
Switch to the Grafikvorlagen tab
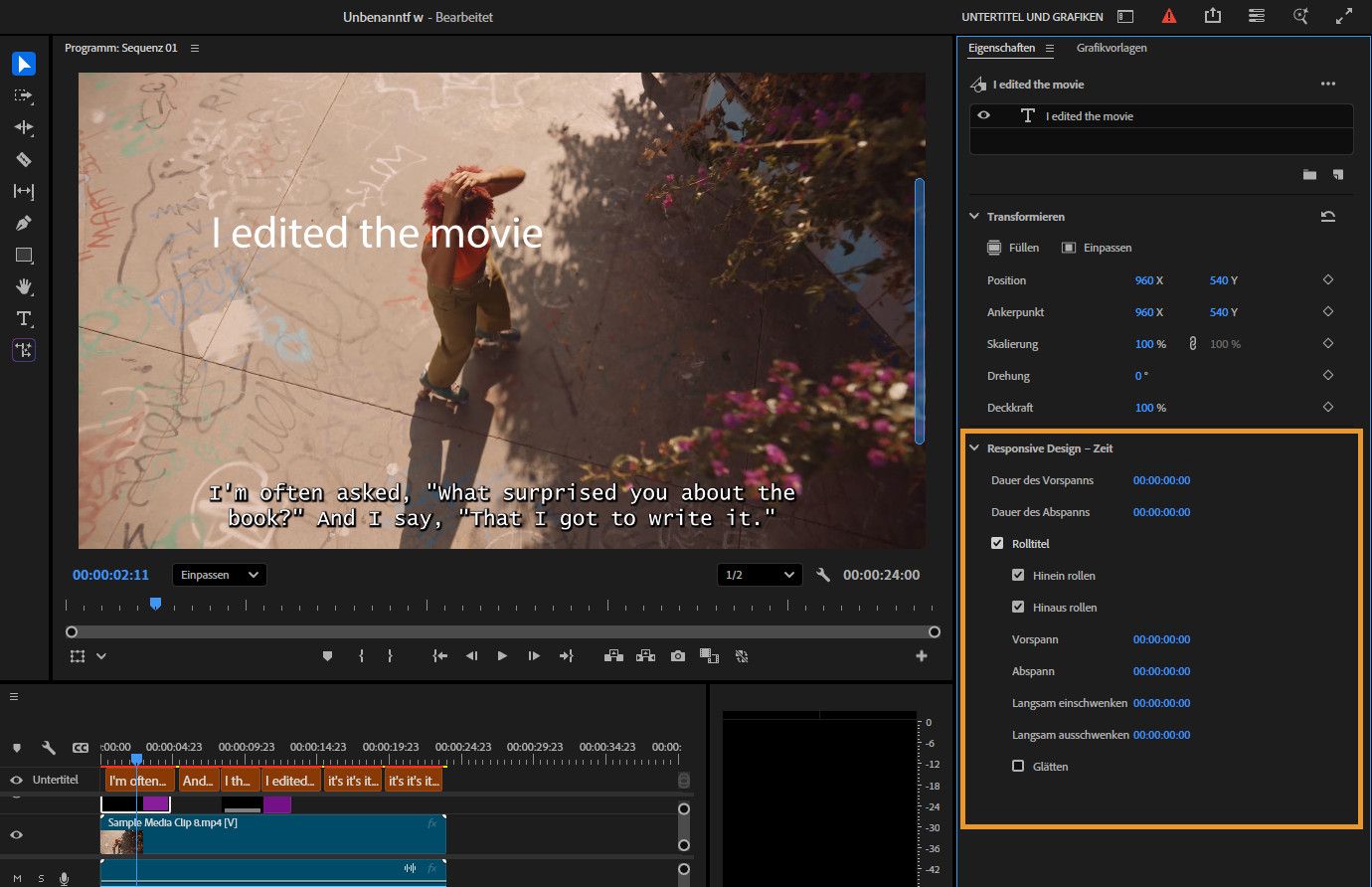pos(1111,48)
